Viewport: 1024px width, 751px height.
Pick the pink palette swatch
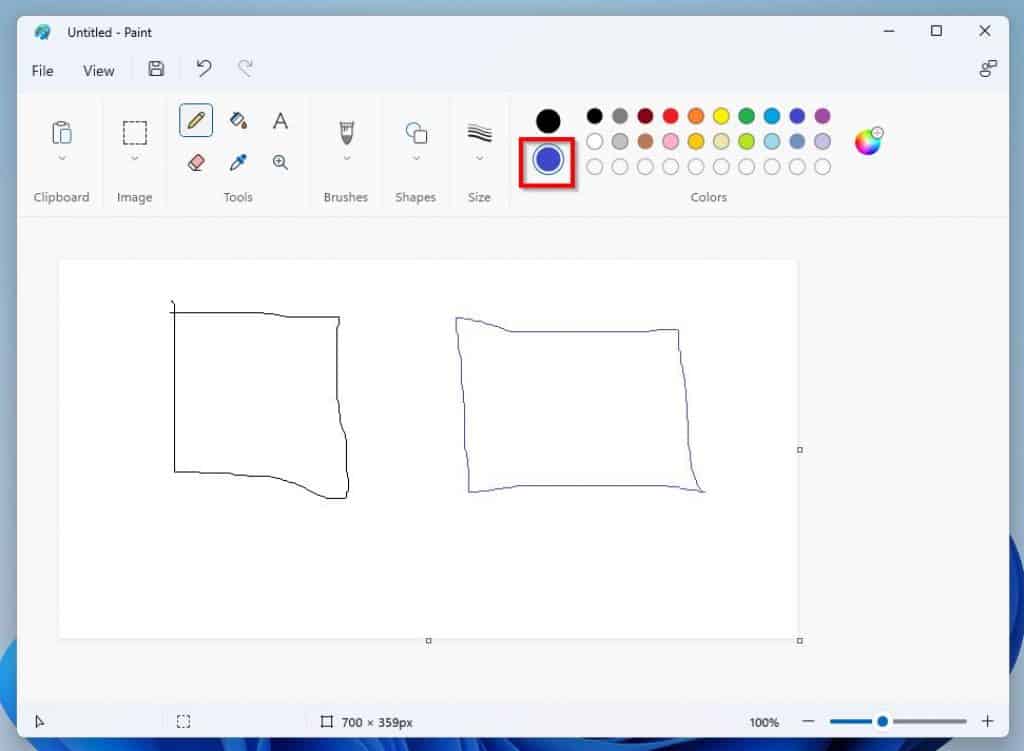tap(671, 141)
